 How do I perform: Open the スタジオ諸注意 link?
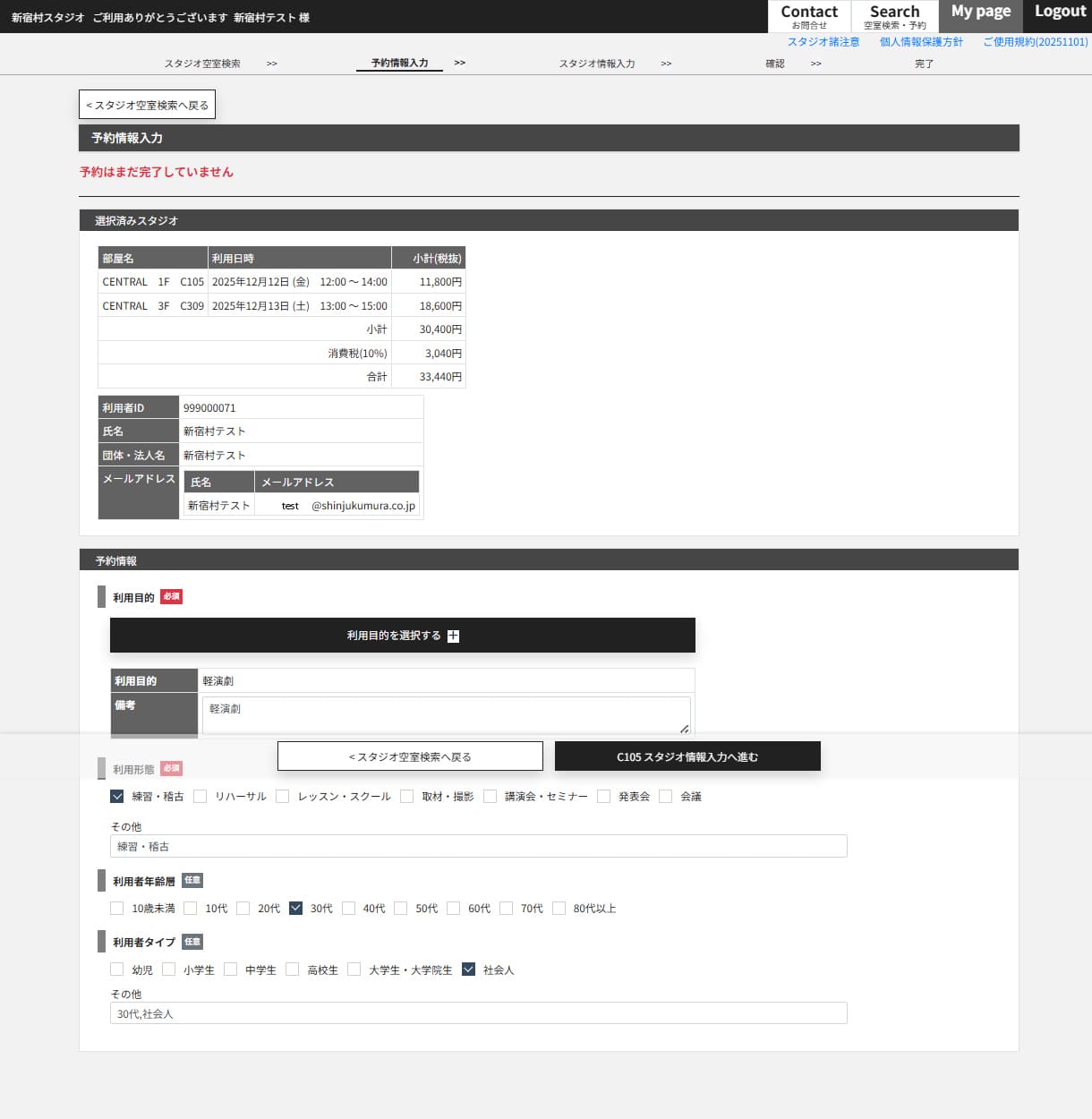click(x=823, y=42)
